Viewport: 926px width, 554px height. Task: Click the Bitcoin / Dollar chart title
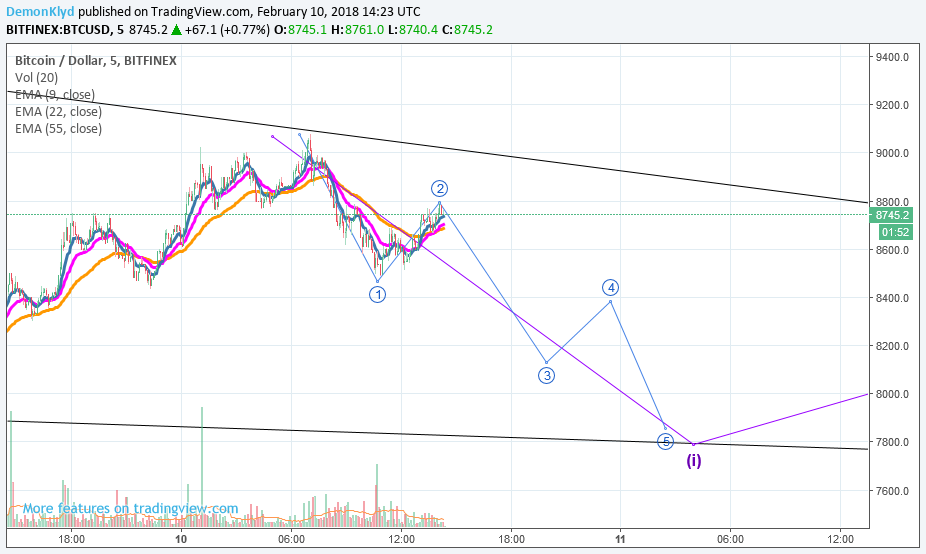[x=96, y=60]
